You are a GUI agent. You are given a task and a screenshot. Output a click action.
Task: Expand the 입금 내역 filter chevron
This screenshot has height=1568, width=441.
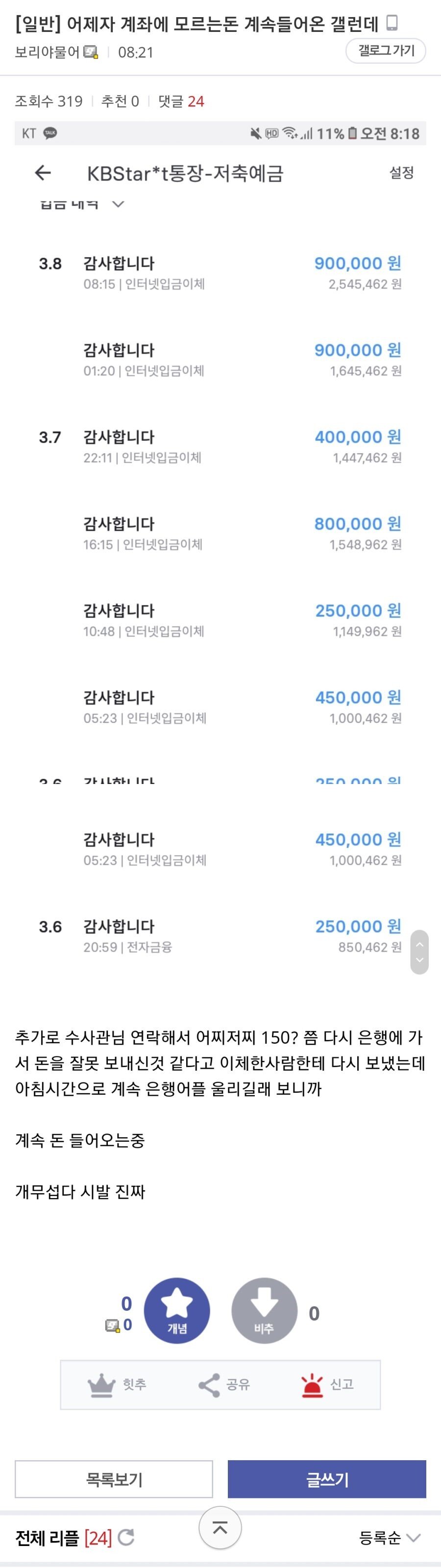tap(118, 204)
